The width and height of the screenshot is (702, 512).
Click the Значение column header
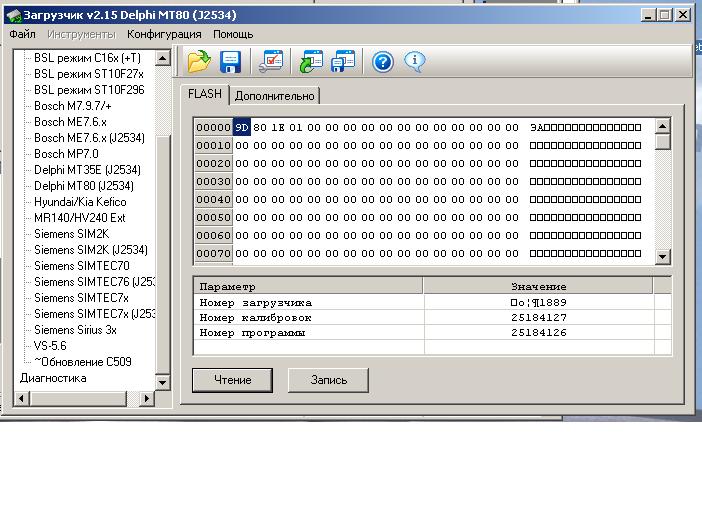click(538, 286)
